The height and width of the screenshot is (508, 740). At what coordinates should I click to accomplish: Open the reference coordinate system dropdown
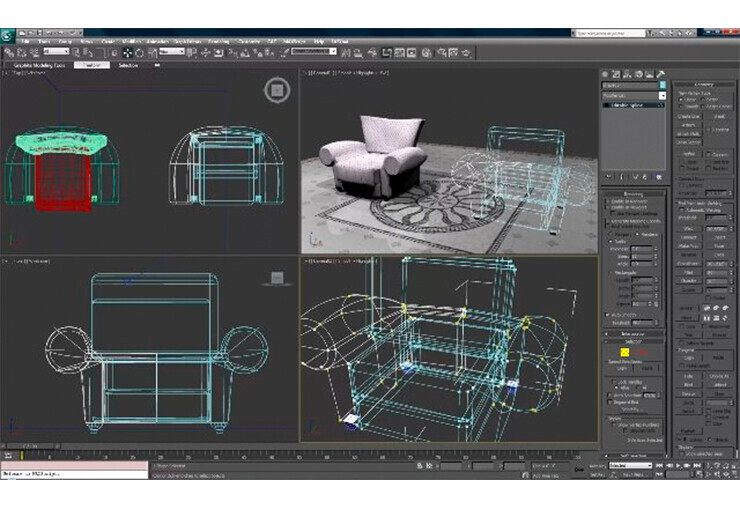172,51
